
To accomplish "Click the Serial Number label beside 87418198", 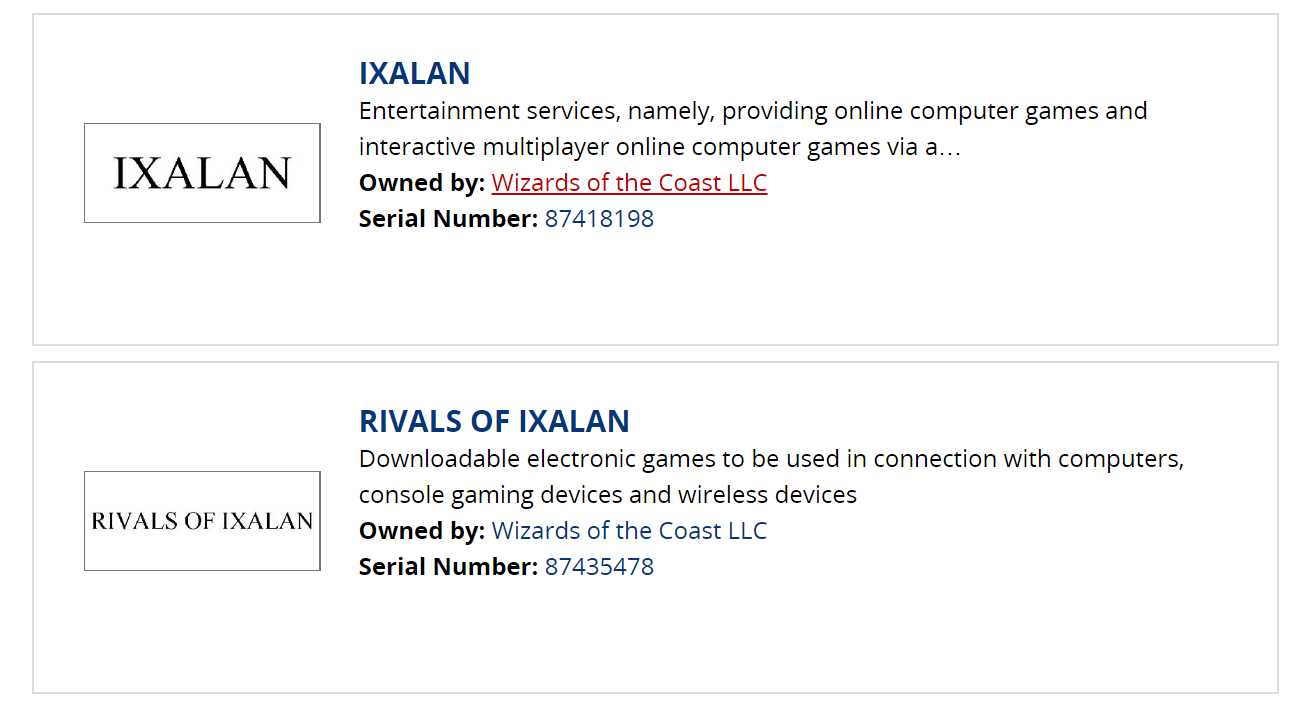I will point(448,219).
